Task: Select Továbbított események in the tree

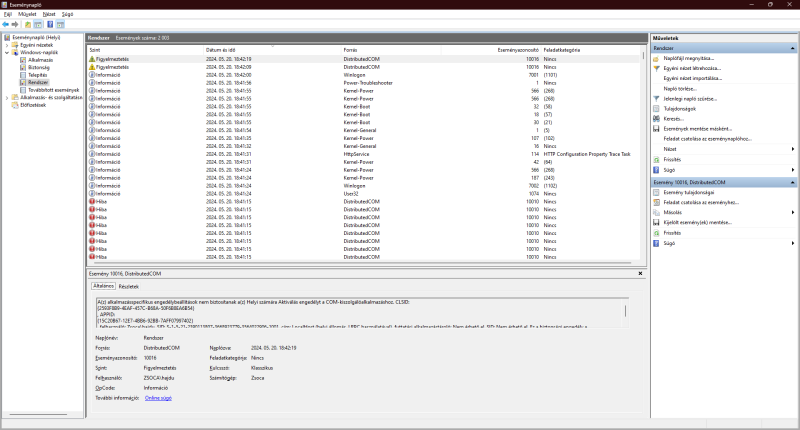Action: coord(54,90)
